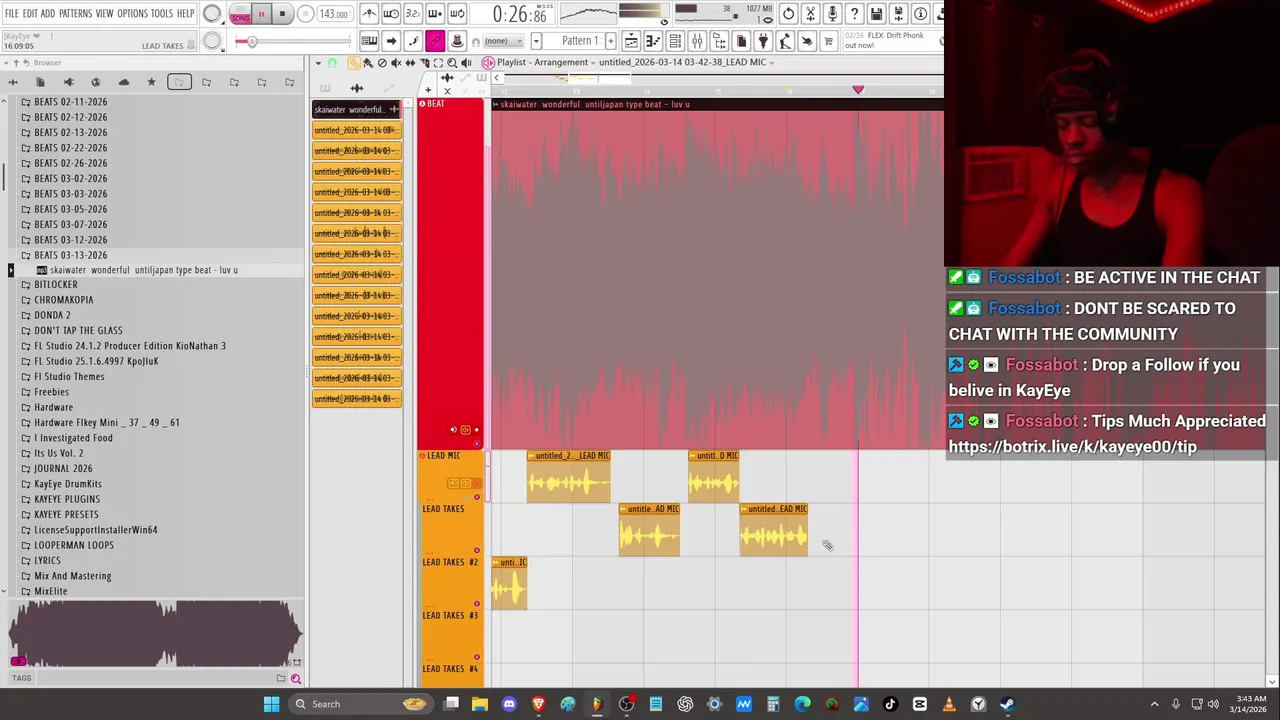Show the Playlist via toolbar icon
Screen dimensions: 1280x720
631,41
